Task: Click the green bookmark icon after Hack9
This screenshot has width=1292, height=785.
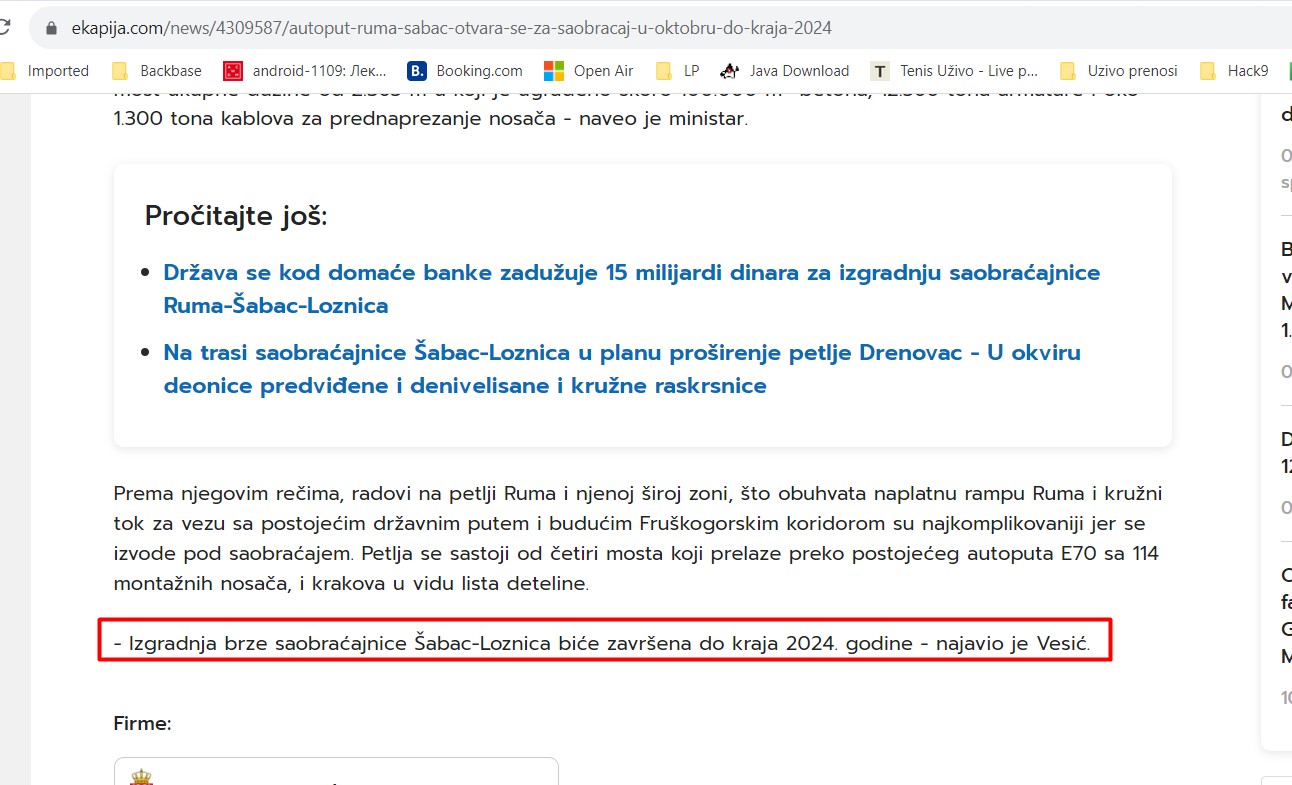Action: tap(1288, 71)
